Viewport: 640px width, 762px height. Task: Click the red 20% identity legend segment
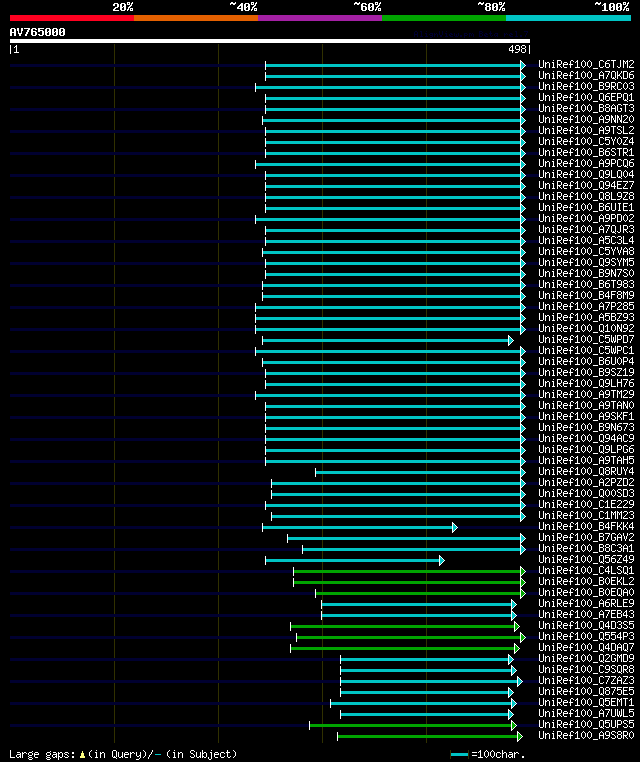tap(72, 18)
